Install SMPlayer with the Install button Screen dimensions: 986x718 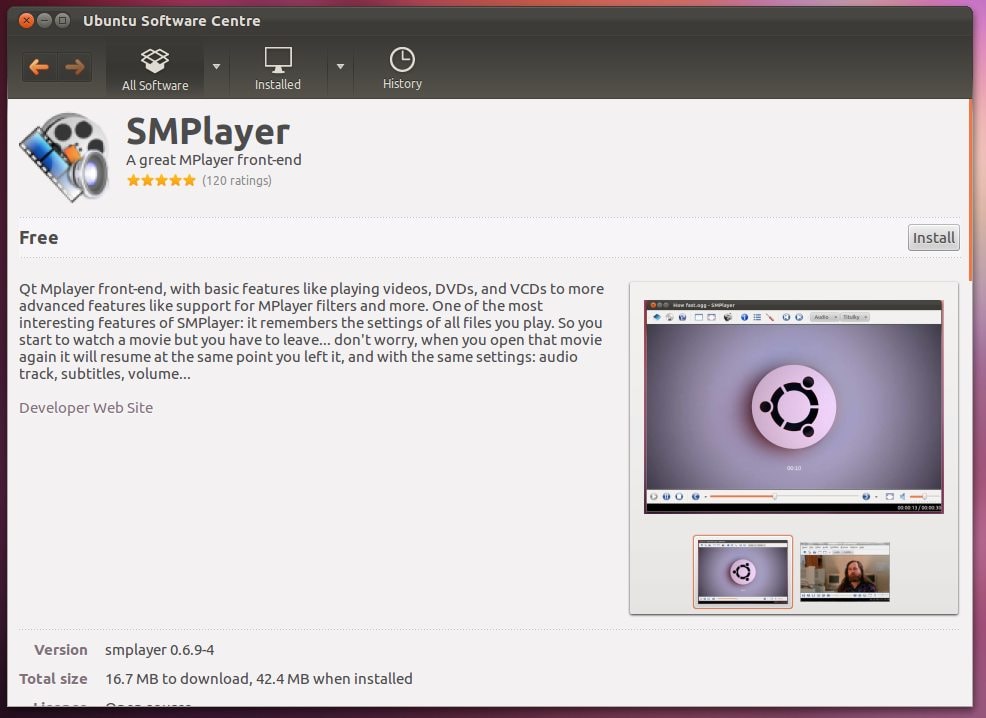point(933,238)
